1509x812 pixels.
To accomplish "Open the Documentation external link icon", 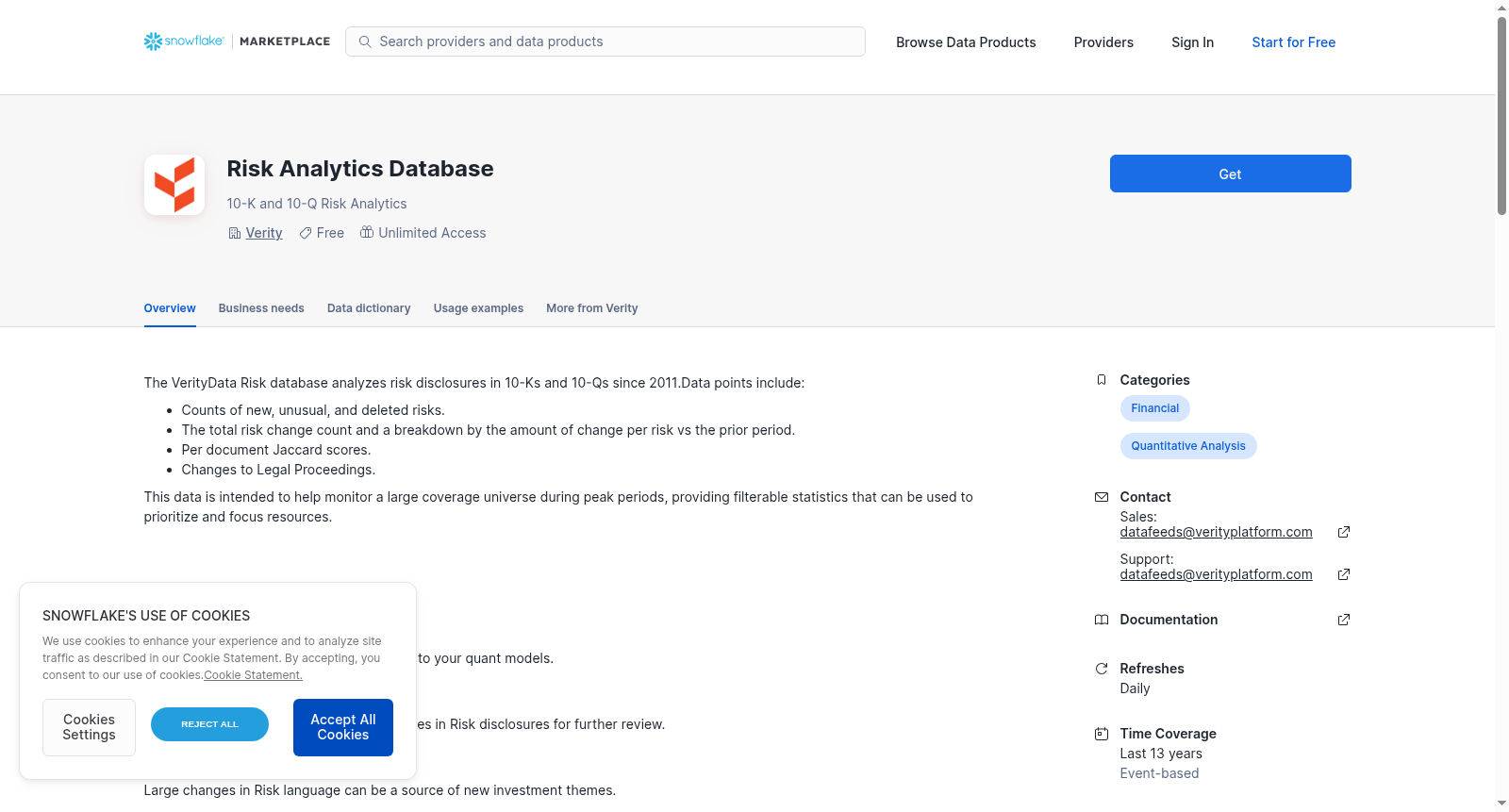I will point(1344,620).
